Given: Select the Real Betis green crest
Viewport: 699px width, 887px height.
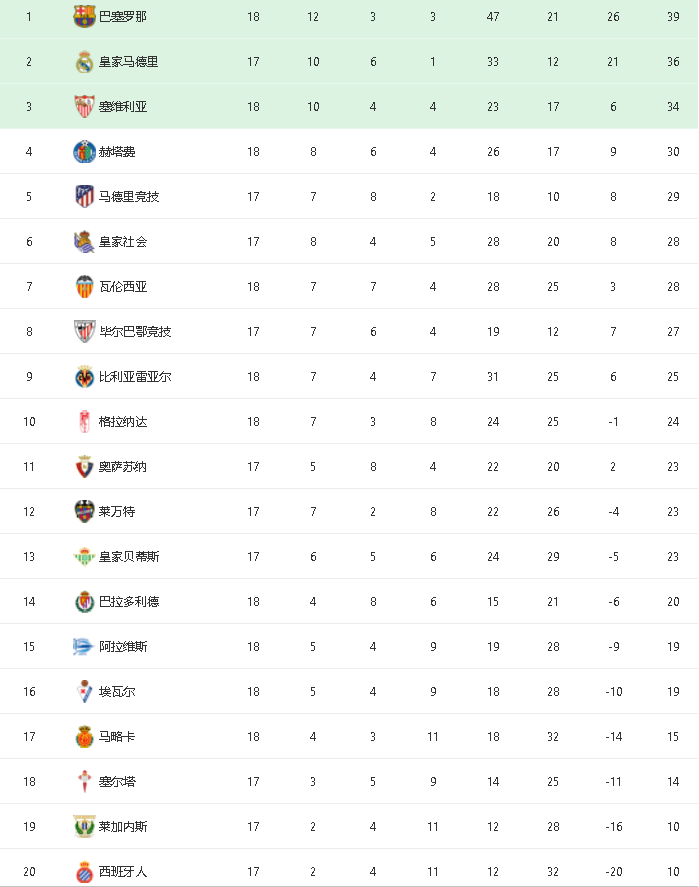Looking at the screenshot, I should tap(84, 557).
